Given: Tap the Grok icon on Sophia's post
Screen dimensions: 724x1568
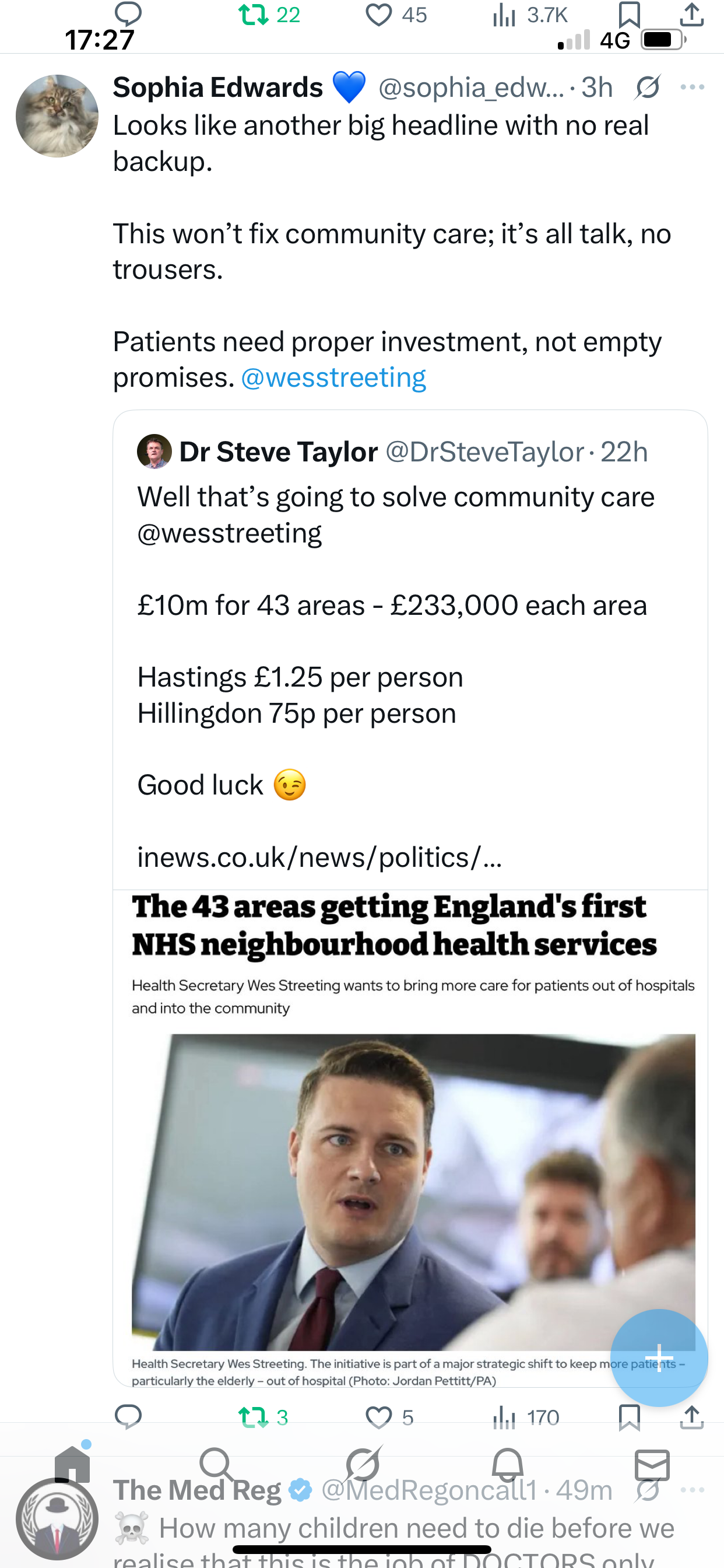Looking at the screenshot, I should [x=647, y=87].
